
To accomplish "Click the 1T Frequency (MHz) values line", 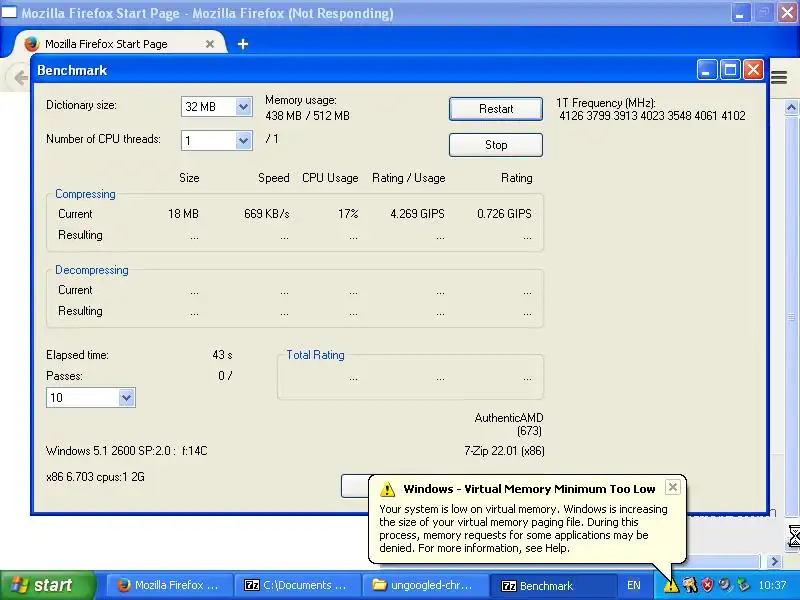I will coord(652,116).
